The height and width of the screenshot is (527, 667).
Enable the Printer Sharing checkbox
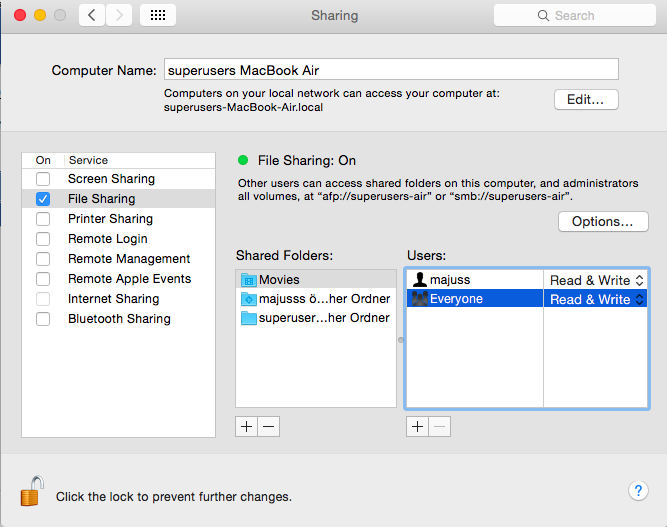[43, 219]
